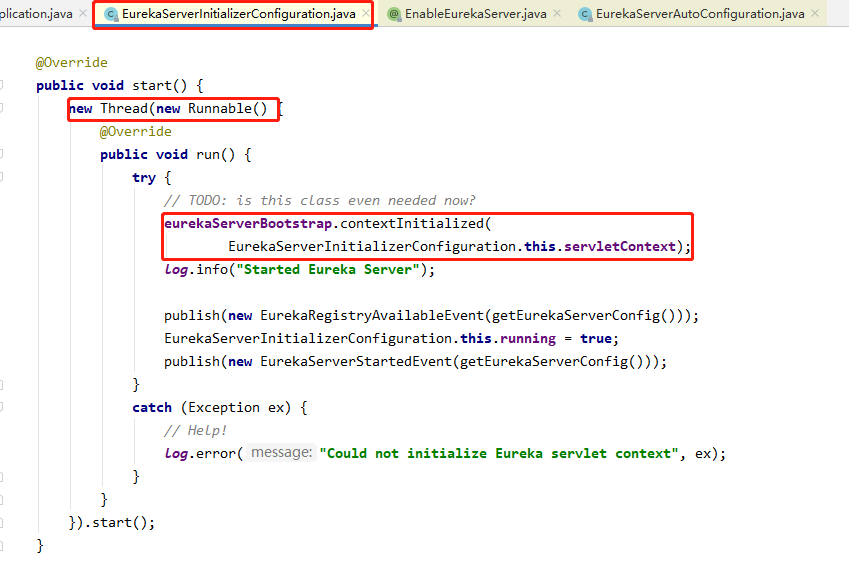Click EurekaServerStartedEvent constructor call
The image size is (849, 566).
pyautogui.click(x=356, y=361)
